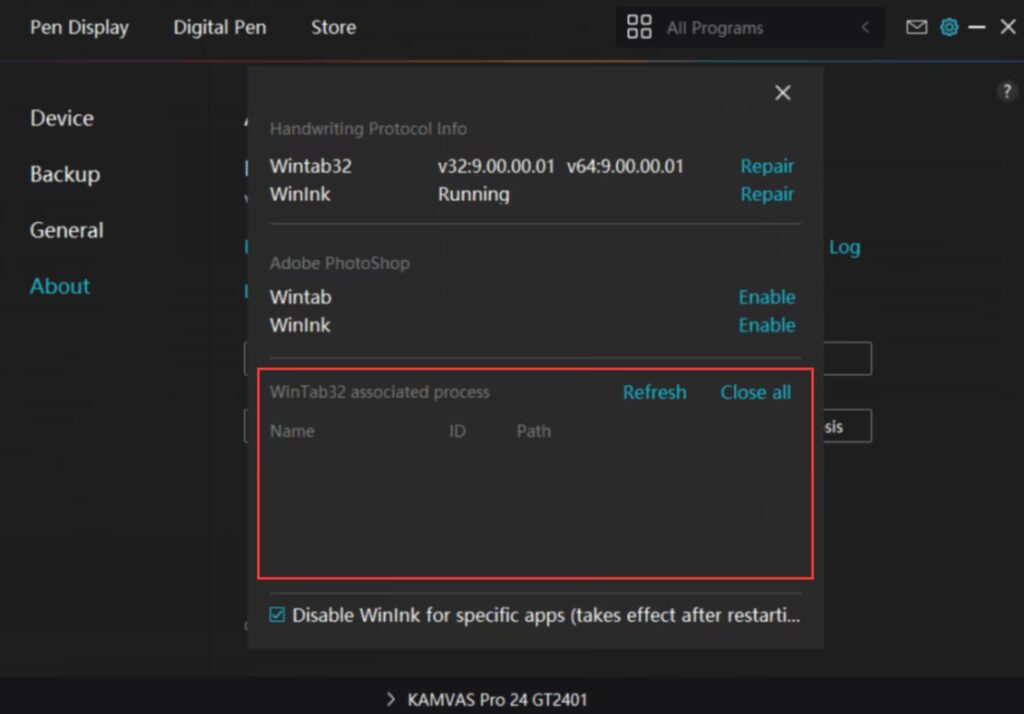Click Close all associated processes
Viewport: 1024px width, 714px height.
(x=755, y=392)
